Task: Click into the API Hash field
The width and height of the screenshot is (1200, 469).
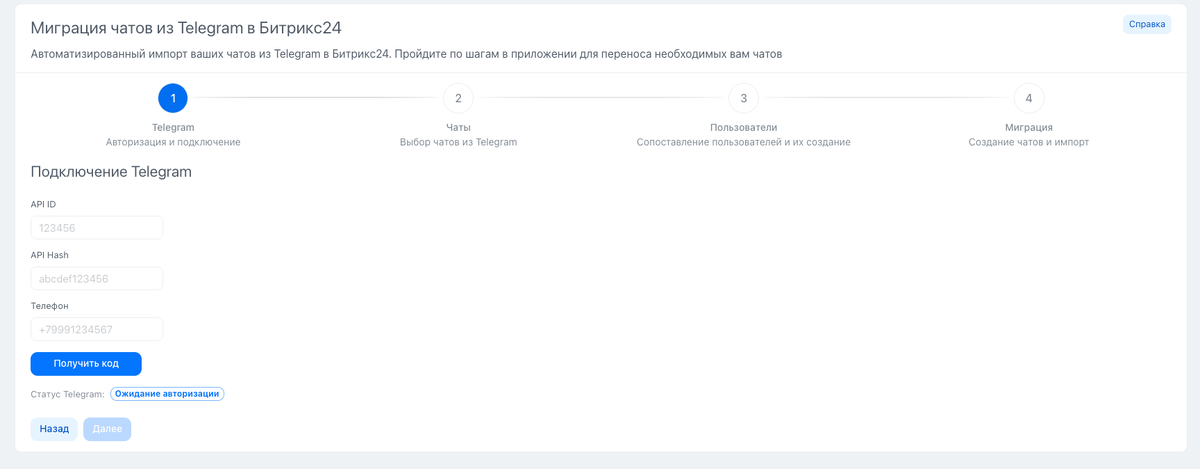Action: pyautogui.click(x=97, y=278)
